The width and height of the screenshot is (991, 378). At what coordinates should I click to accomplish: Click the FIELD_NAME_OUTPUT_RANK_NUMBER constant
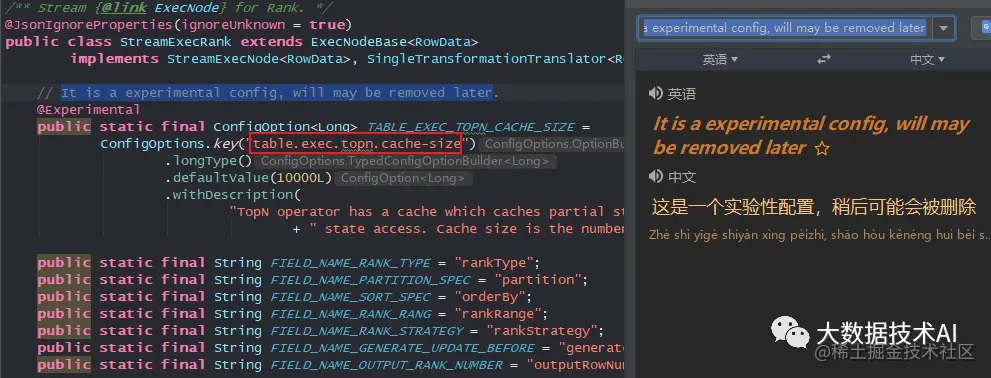386,365
